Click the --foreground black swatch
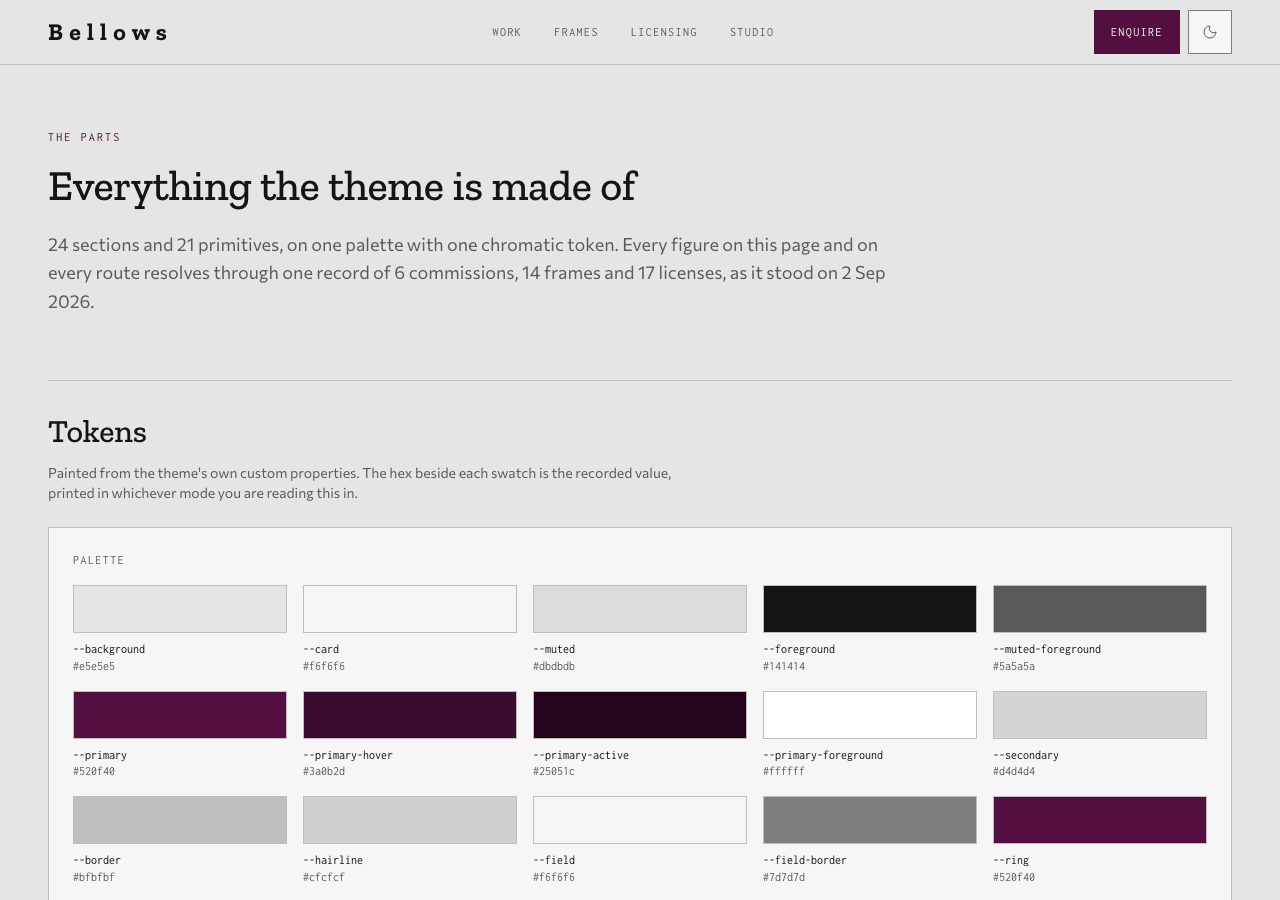Image resolution: width=1280 pixels, height=900 pixels. tap(870, 609)
